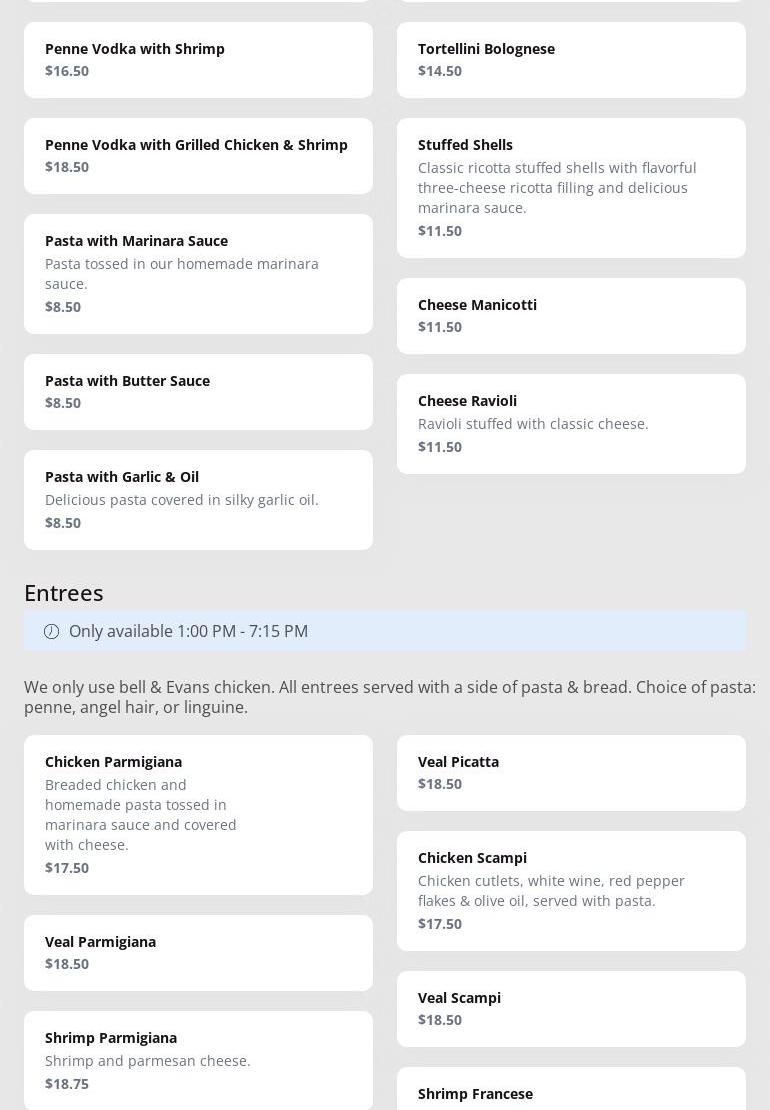Select Pasta with Garlic & Oil
The width and height of the screenshot is (770, 1110).
pos(198,500)
